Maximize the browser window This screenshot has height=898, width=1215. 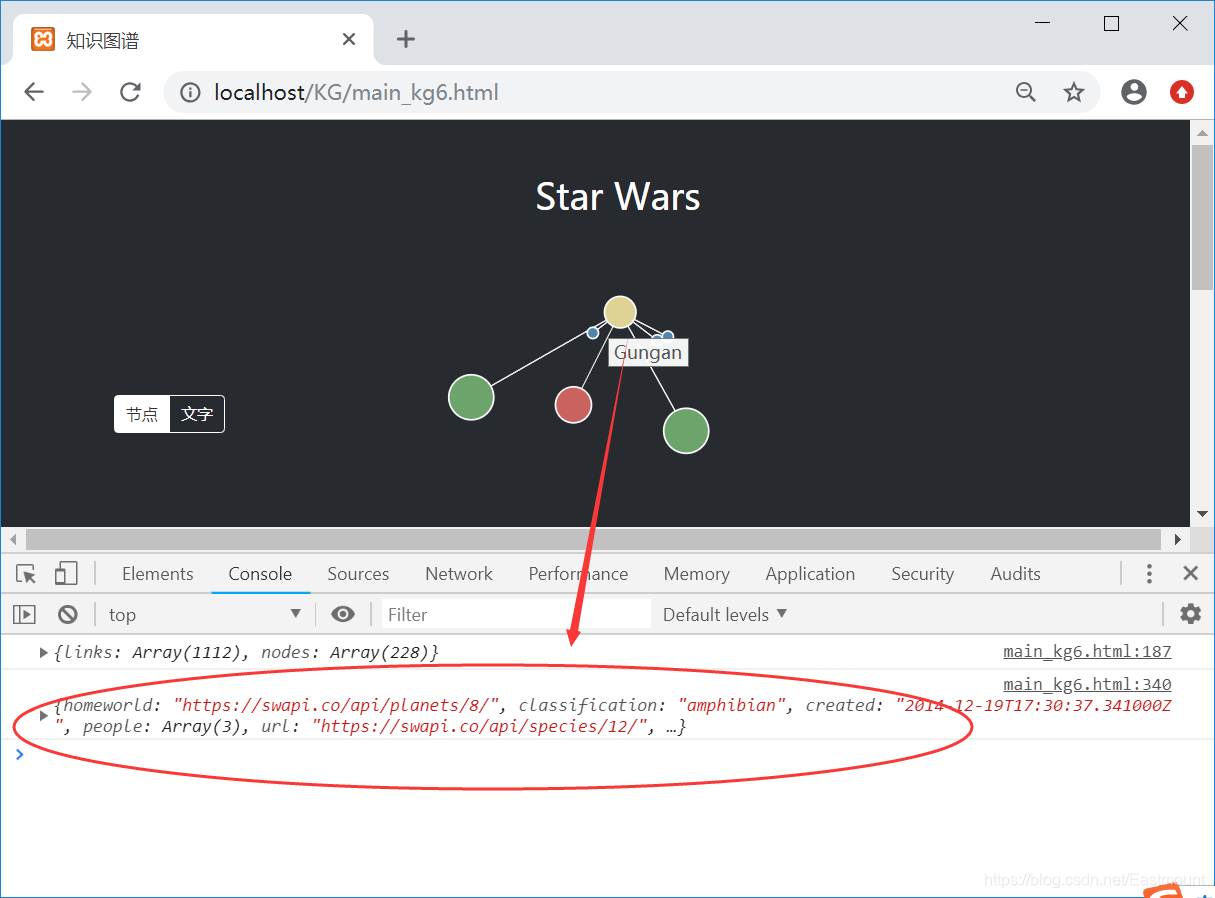pyautogui.click(x=1111, y=24)
